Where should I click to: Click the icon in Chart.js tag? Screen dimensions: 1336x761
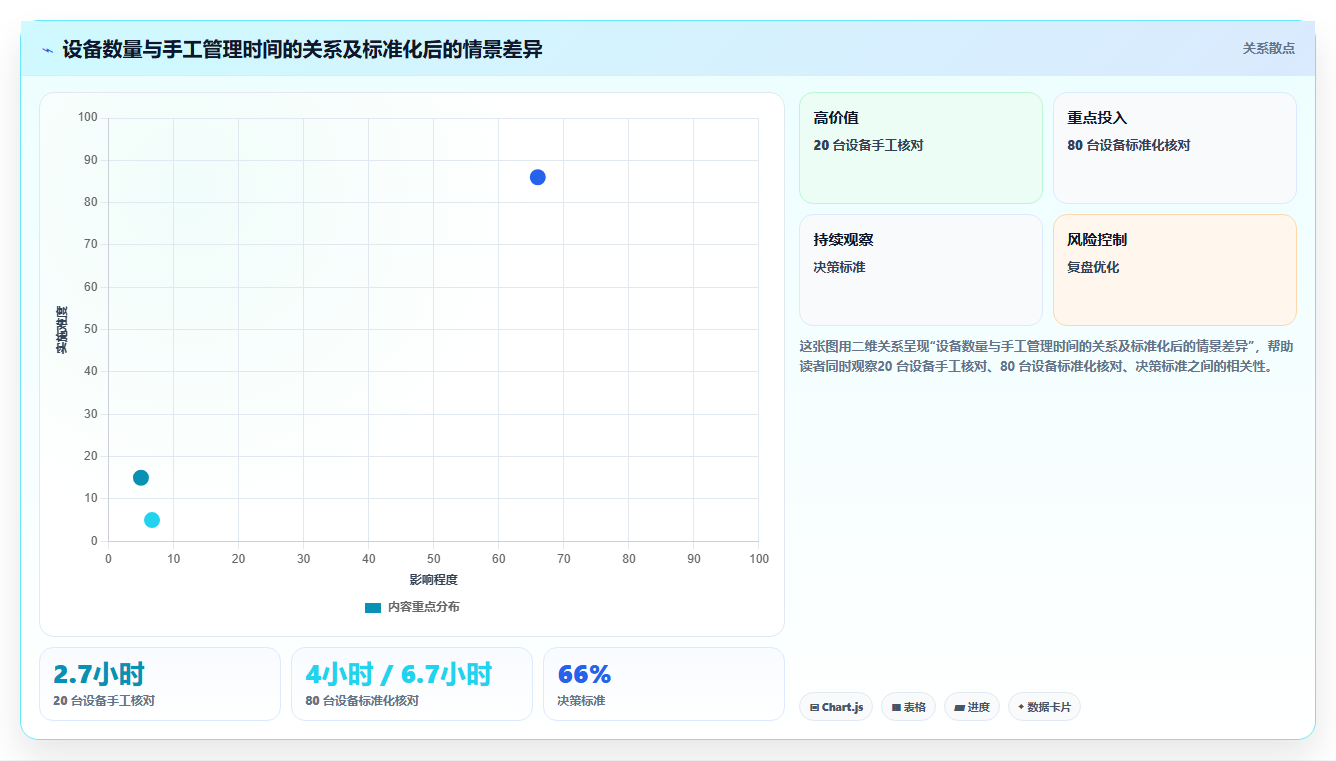pyautogui.click(x=814, y=707)
